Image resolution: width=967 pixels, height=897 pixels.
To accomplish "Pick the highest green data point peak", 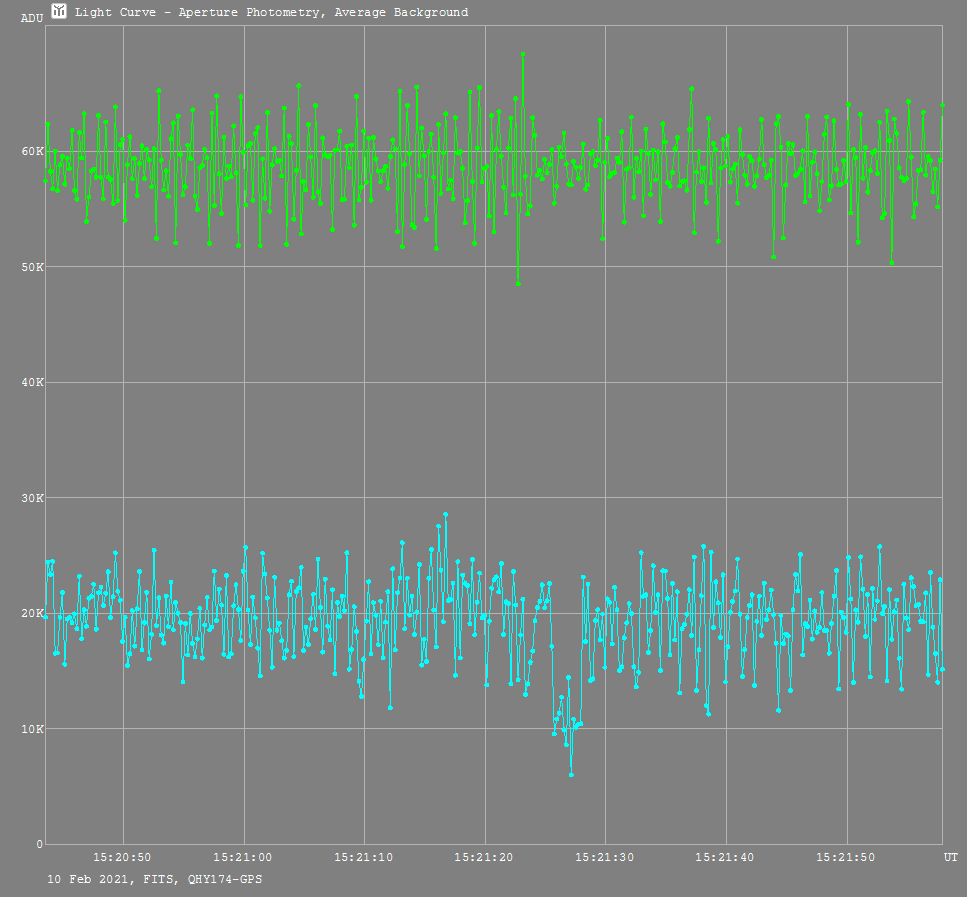I will coord(523,54).
